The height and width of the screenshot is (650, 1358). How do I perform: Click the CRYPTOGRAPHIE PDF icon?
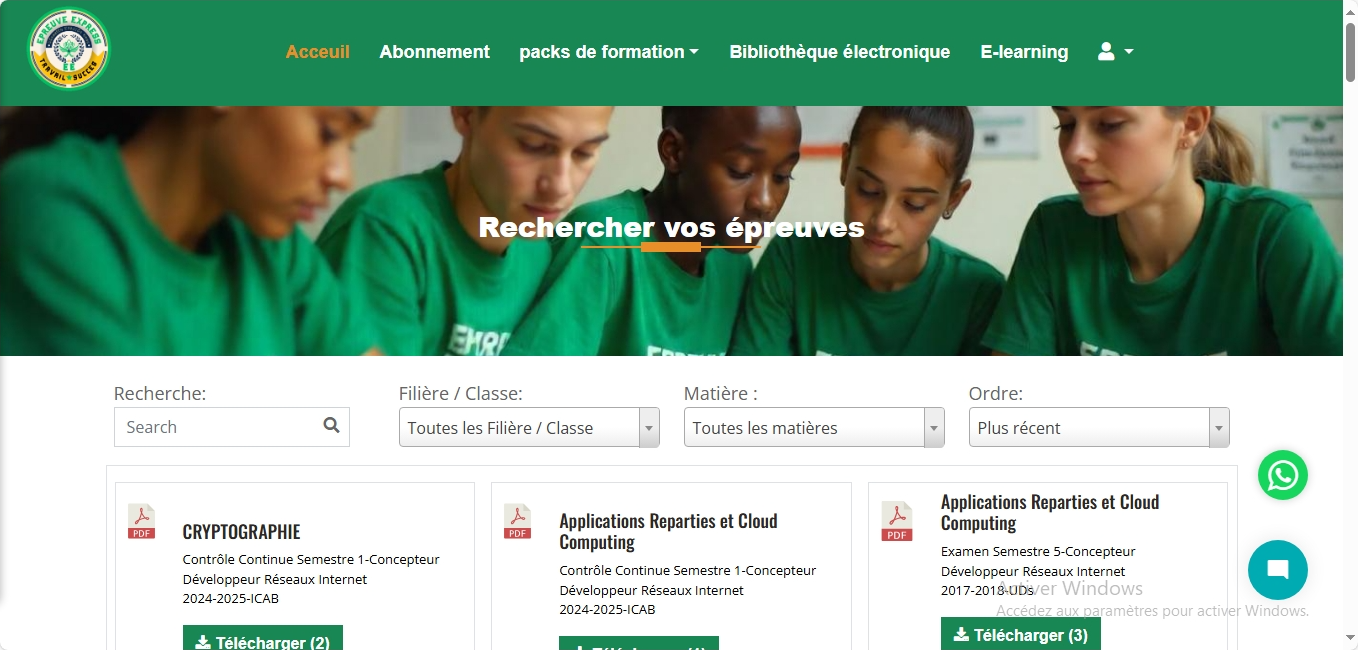[142, 521]
